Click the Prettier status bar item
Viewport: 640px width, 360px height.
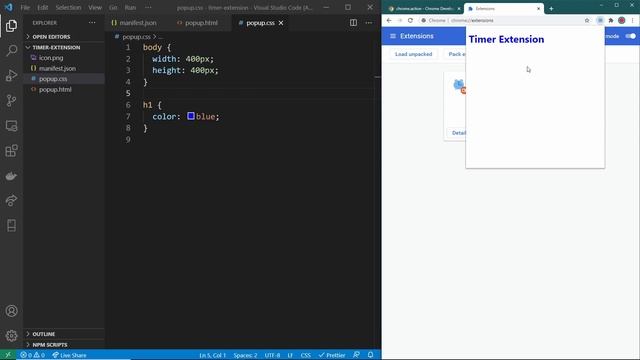click(332, 355)
